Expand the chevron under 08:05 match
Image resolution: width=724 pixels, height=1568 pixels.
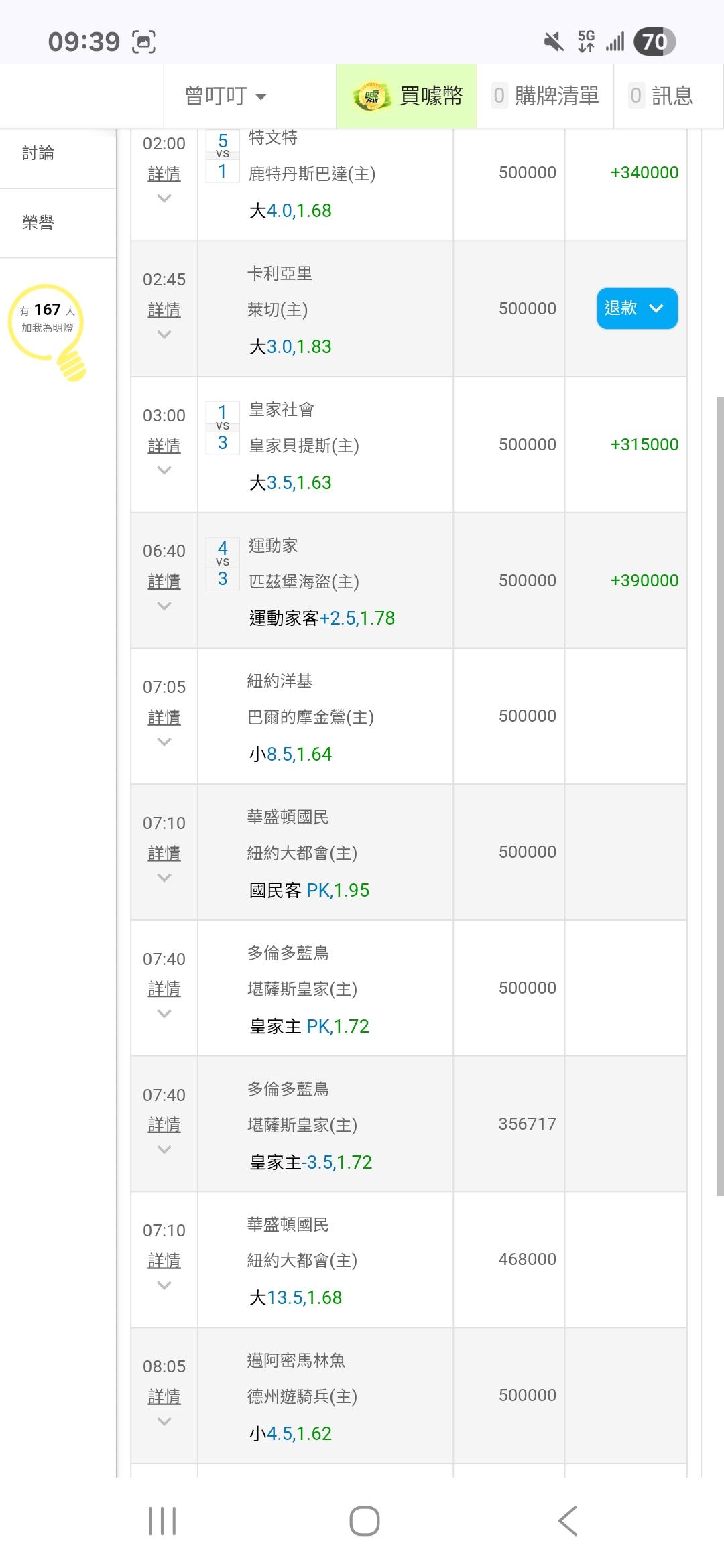pyautogui.click(x=164, y=1421)
